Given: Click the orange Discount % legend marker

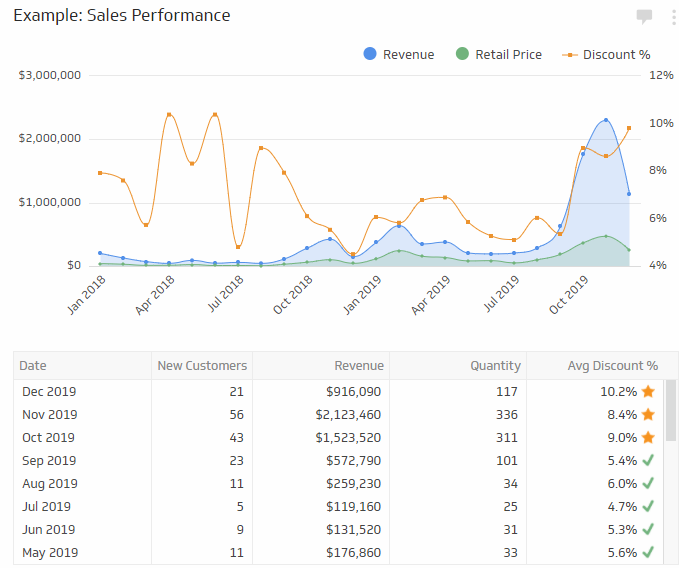Looking at the screenshot, I should (x=570, y=55).
